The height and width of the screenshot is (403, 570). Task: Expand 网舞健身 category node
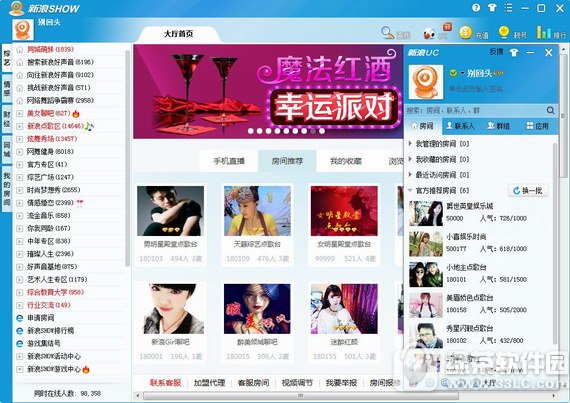pyautogui.click(x=20, y=152)
